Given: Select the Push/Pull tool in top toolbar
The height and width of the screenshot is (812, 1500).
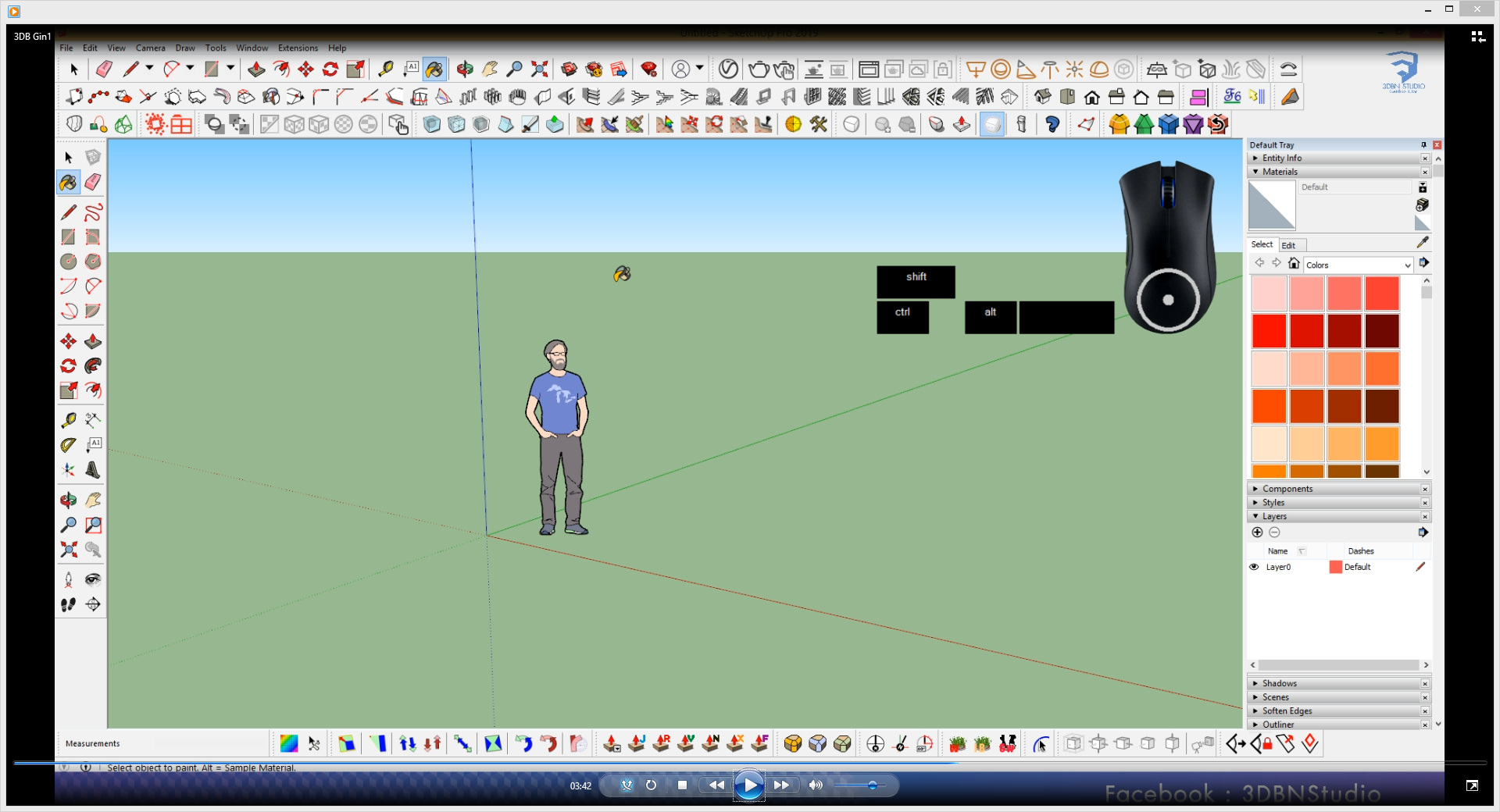Looking at the screenshot, I should click(256, 69).
